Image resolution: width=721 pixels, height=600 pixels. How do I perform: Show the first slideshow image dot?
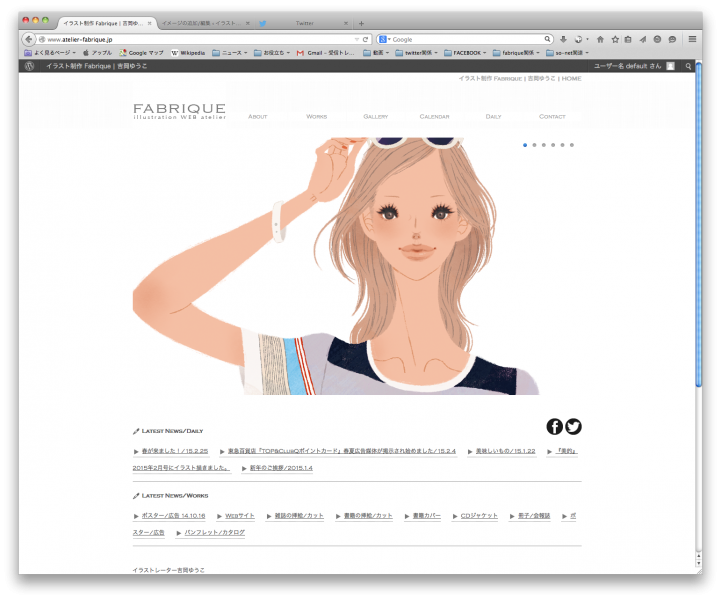click(525, 145)
